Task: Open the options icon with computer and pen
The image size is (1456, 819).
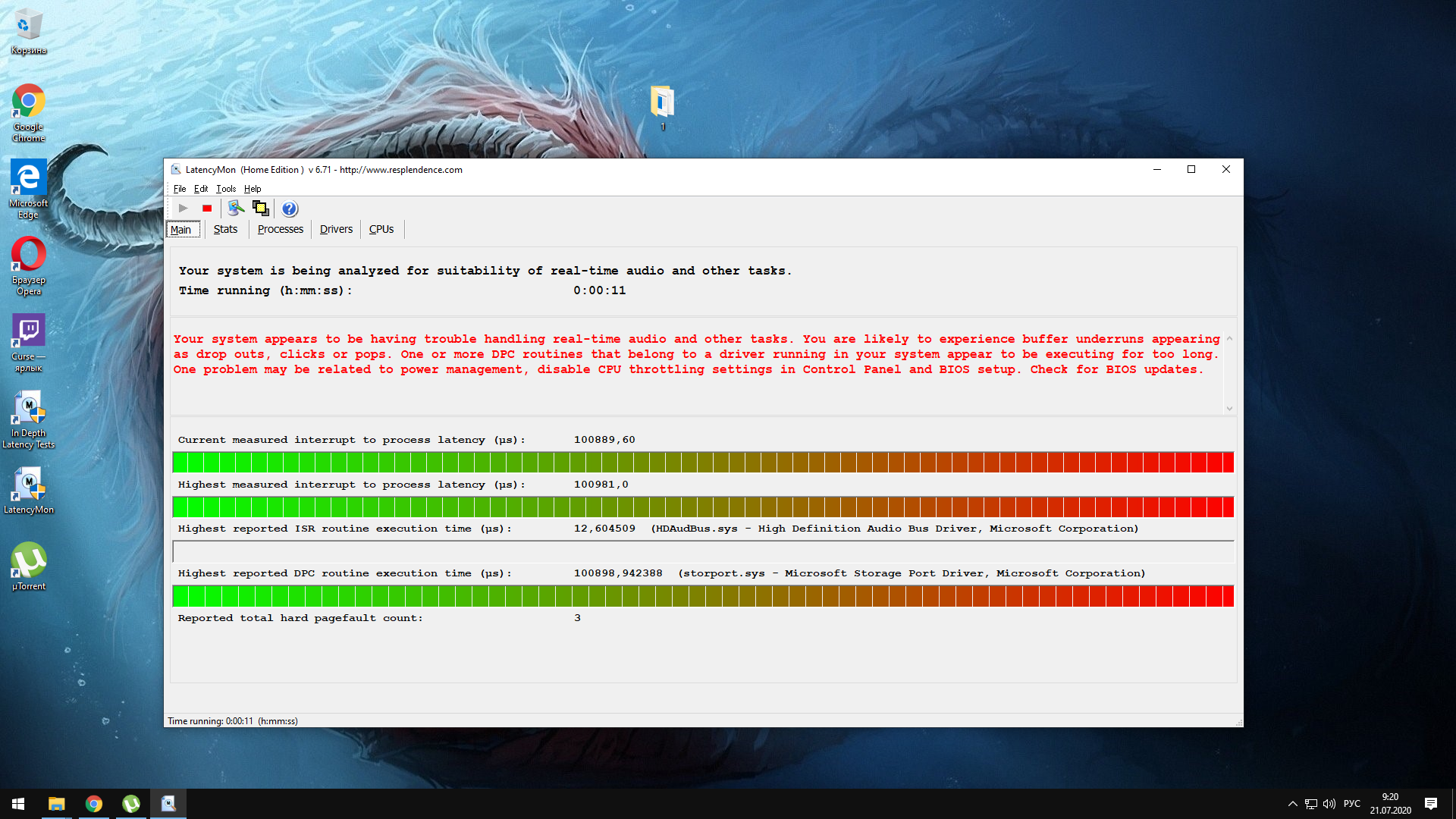Action: 236,209
